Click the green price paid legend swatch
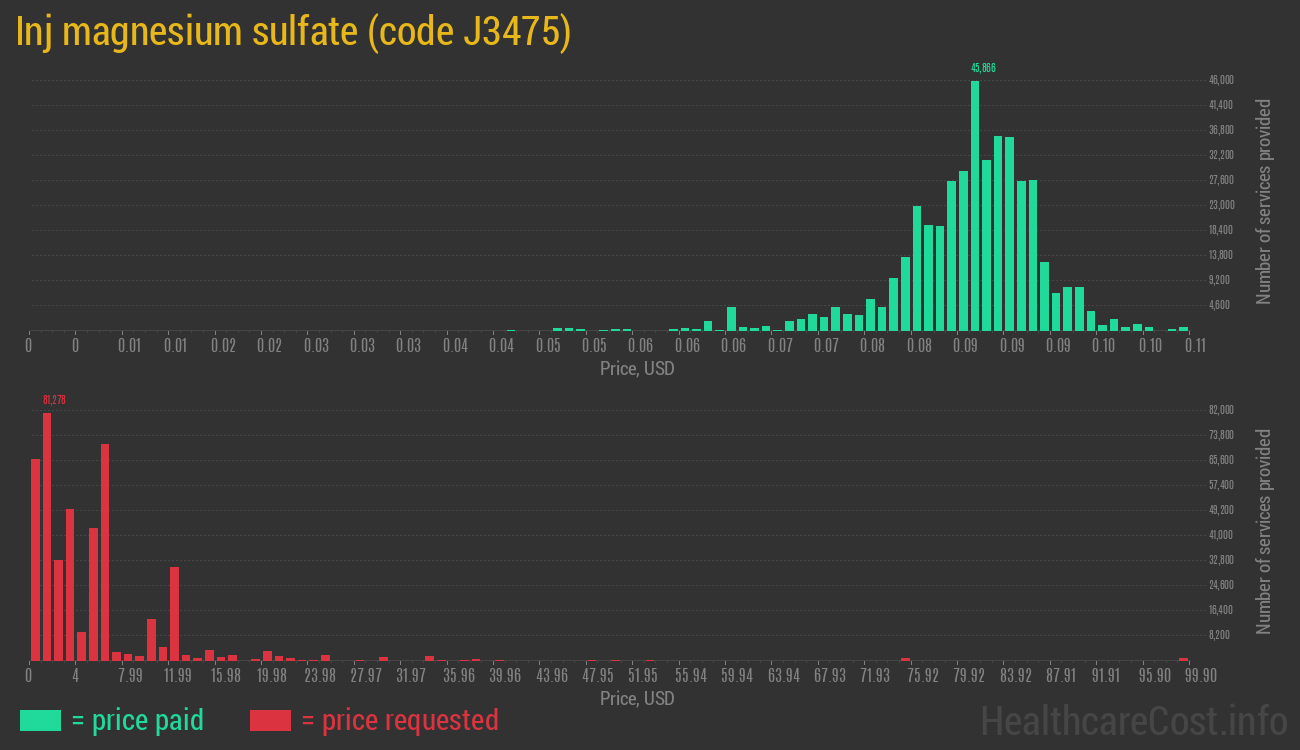This screenshot has height=750, width=1300. [40, 720]
